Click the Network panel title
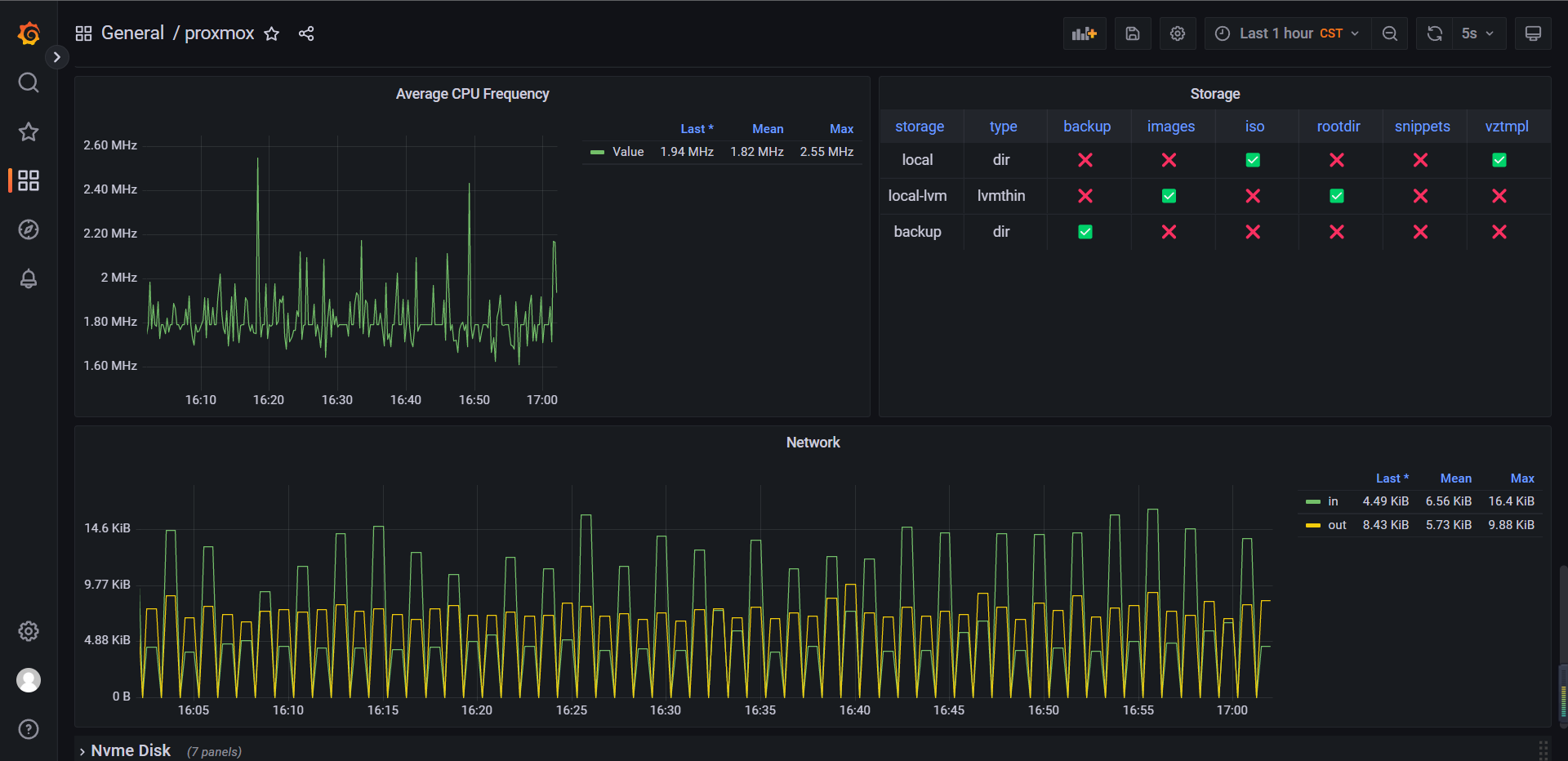Viewport: 1568px width, 761px height. 813,443
